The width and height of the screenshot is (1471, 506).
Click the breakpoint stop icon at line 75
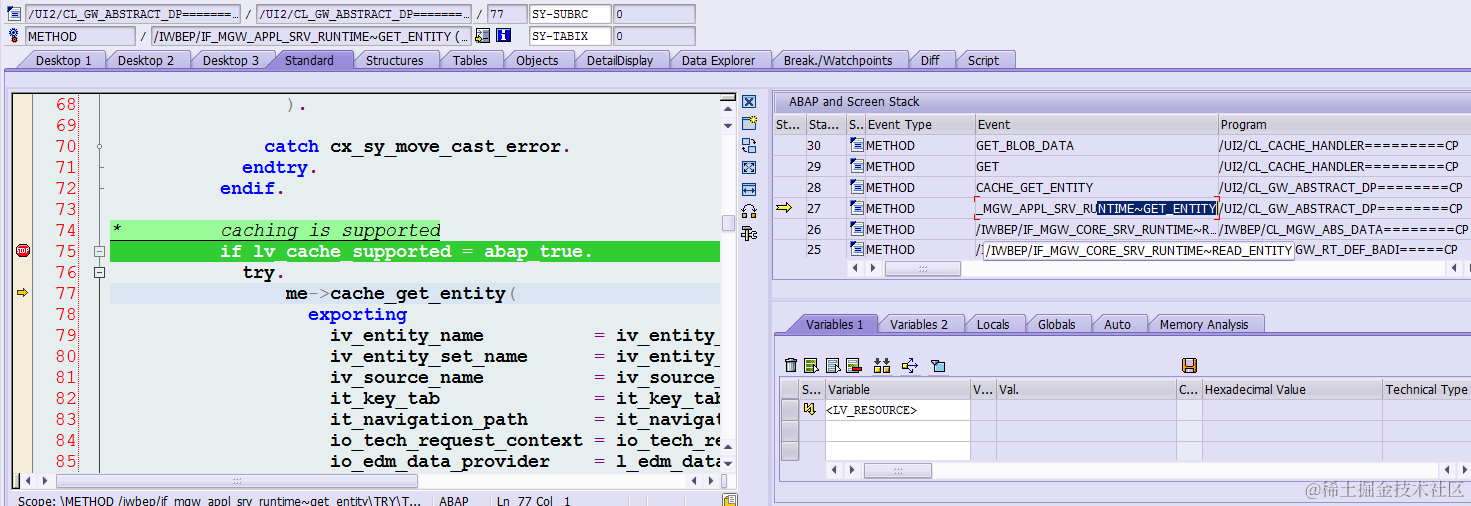22,251
